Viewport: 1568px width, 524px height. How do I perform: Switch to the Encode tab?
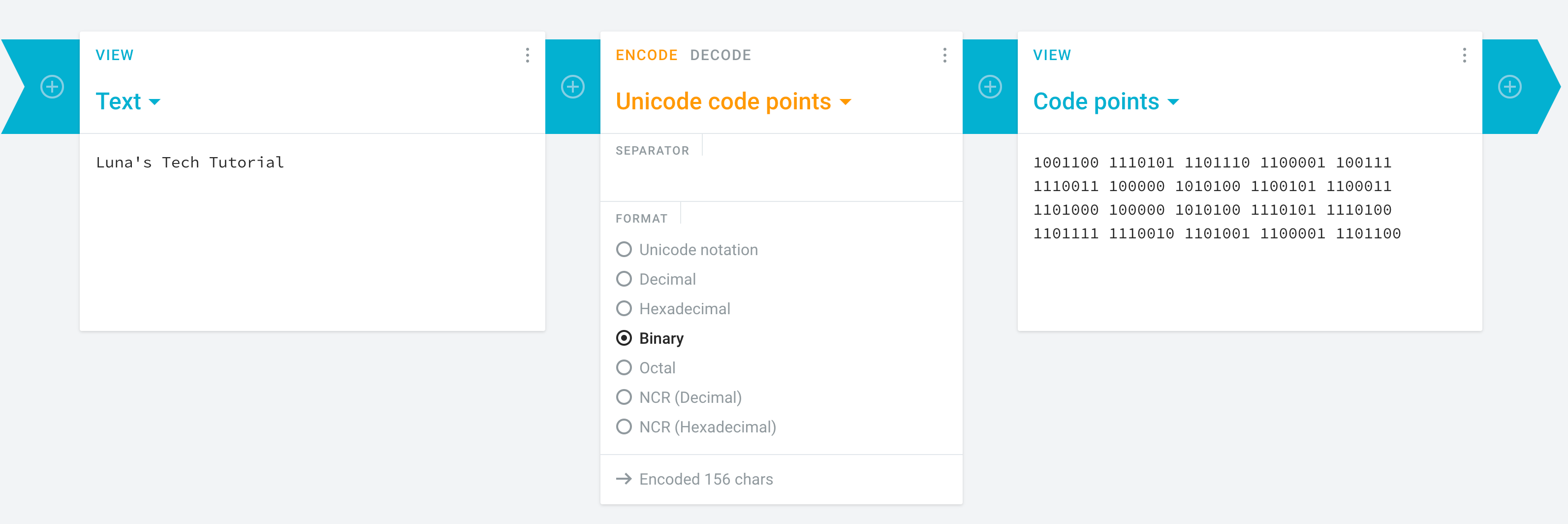click(x=646, y=56)
